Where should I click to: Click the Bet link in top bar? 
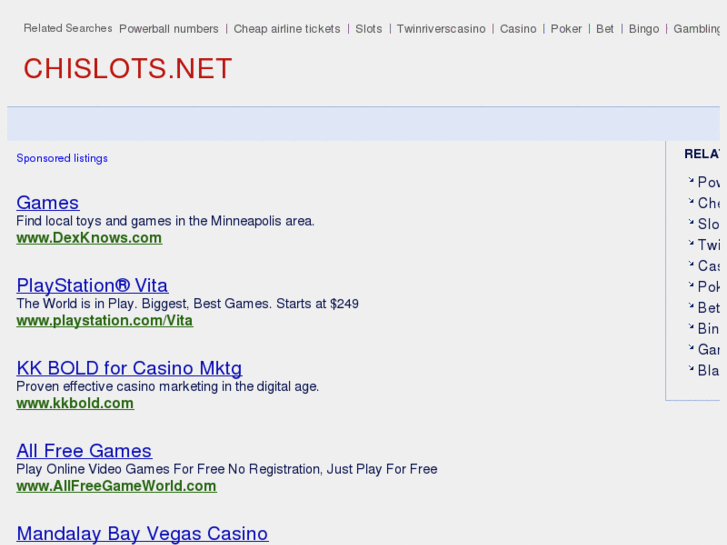[x=605, y=29]
